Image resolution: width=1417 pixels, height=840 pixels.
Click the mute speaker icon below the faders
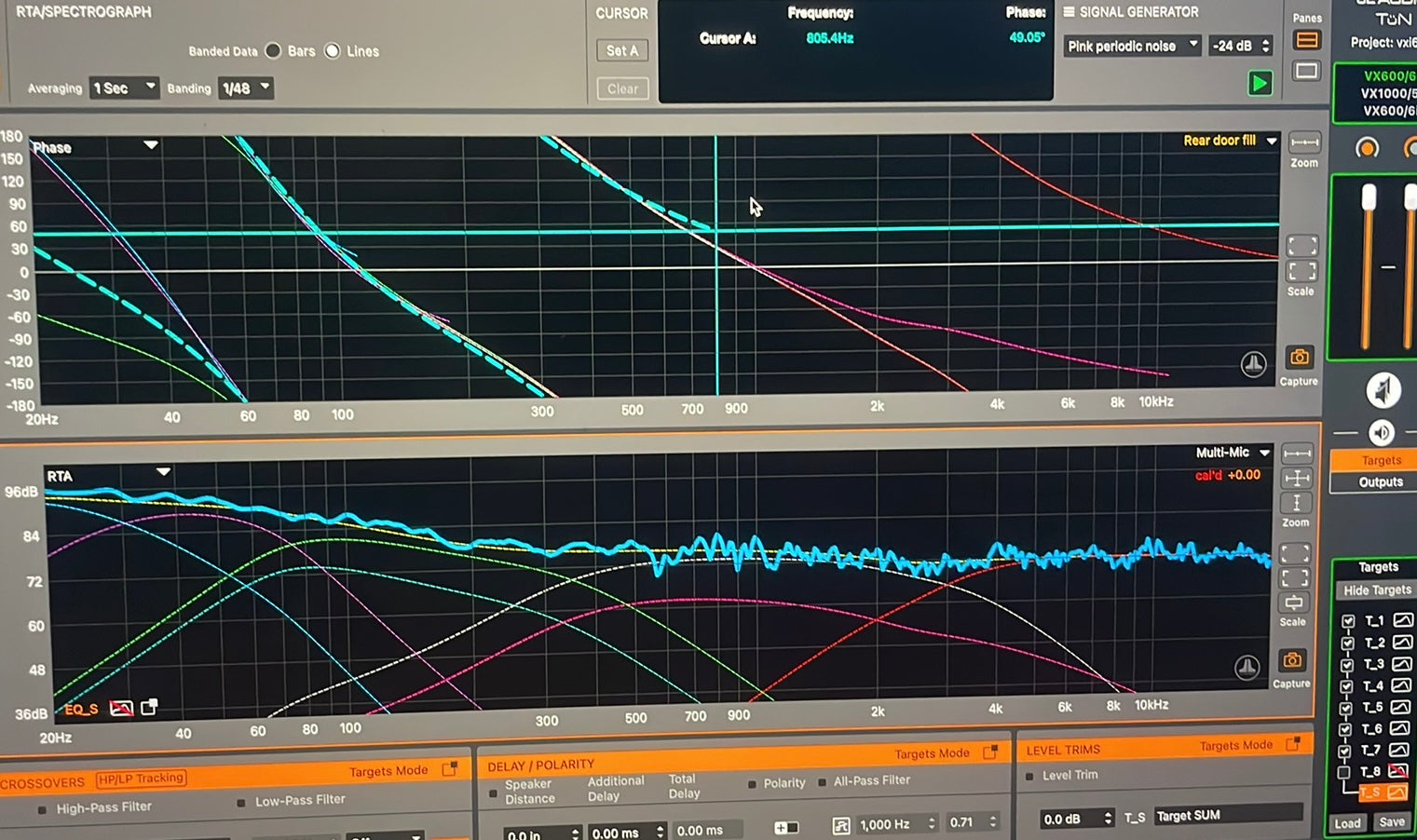(x=1383, y=390)
